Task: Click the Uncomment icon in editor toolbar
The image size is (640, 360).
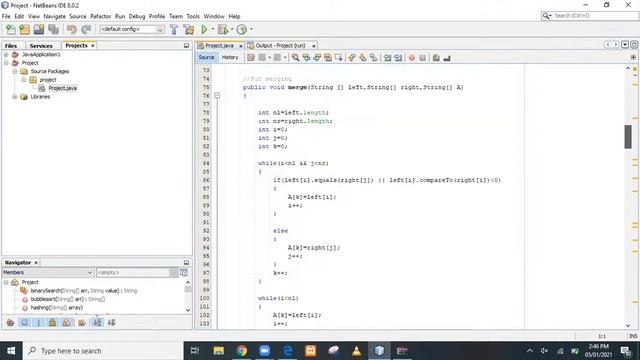Action: pyautogui.click(x=447, y=58)
